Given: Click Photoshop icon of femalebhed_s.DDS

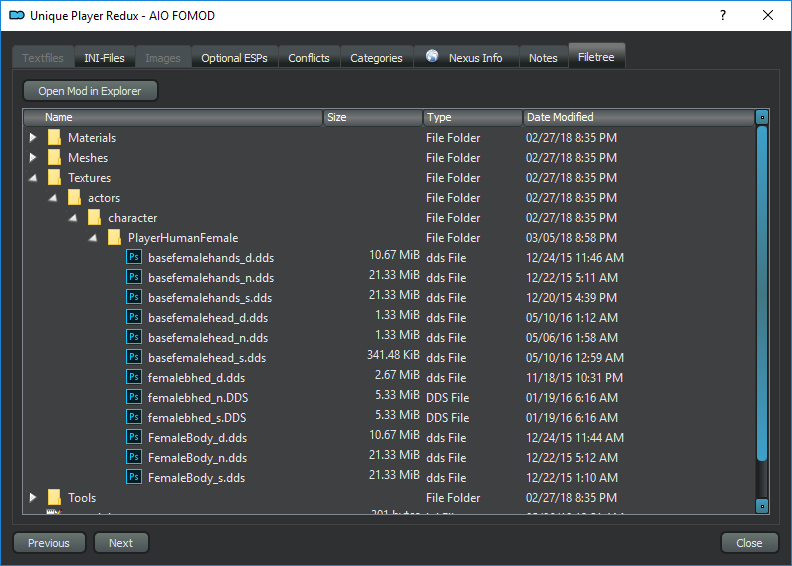Looking at the screenshot, I should point(134,417).
